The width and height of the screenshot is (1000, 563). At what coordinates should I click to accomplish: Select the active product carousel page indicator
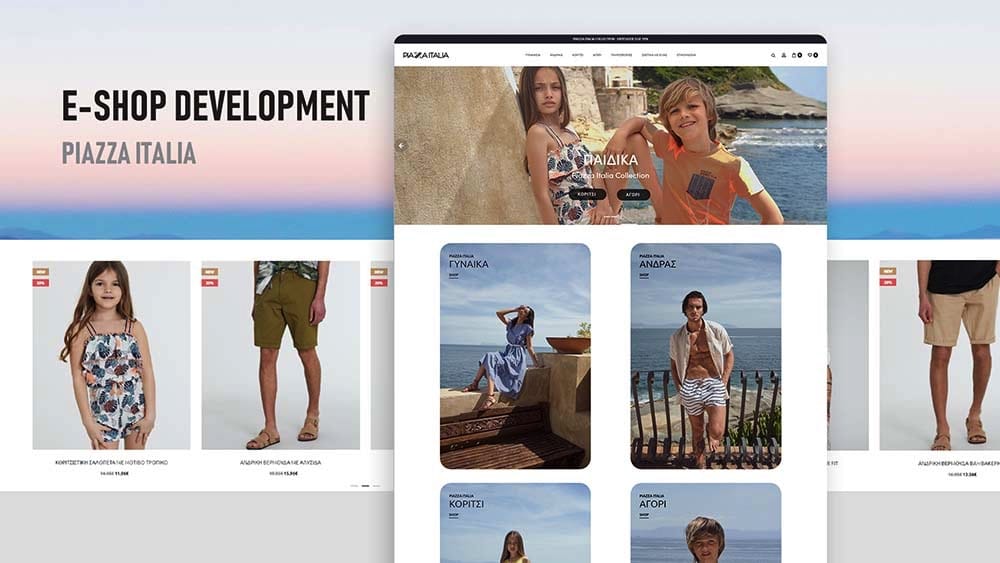pos(365,486)
